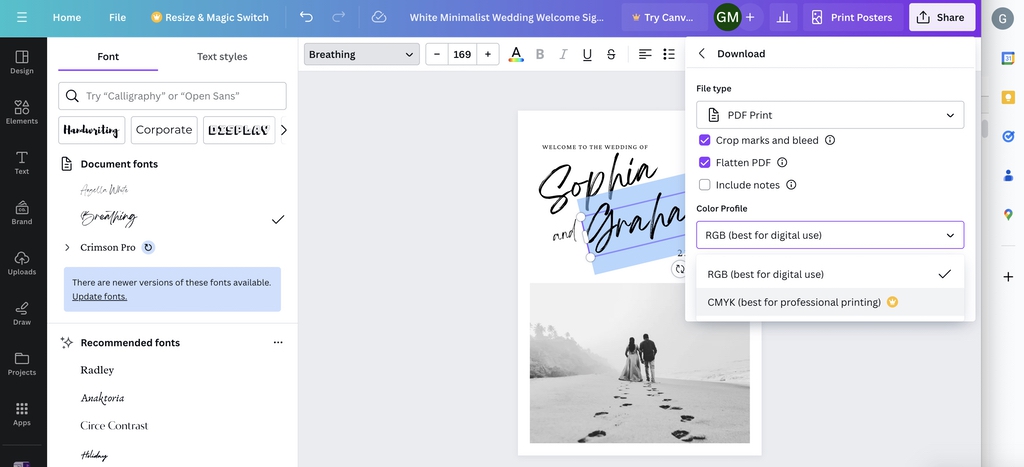This screenshot has width=1024, height=467.
Task: Open the File type PDF Print dropdown
Action: click(829, 115)
